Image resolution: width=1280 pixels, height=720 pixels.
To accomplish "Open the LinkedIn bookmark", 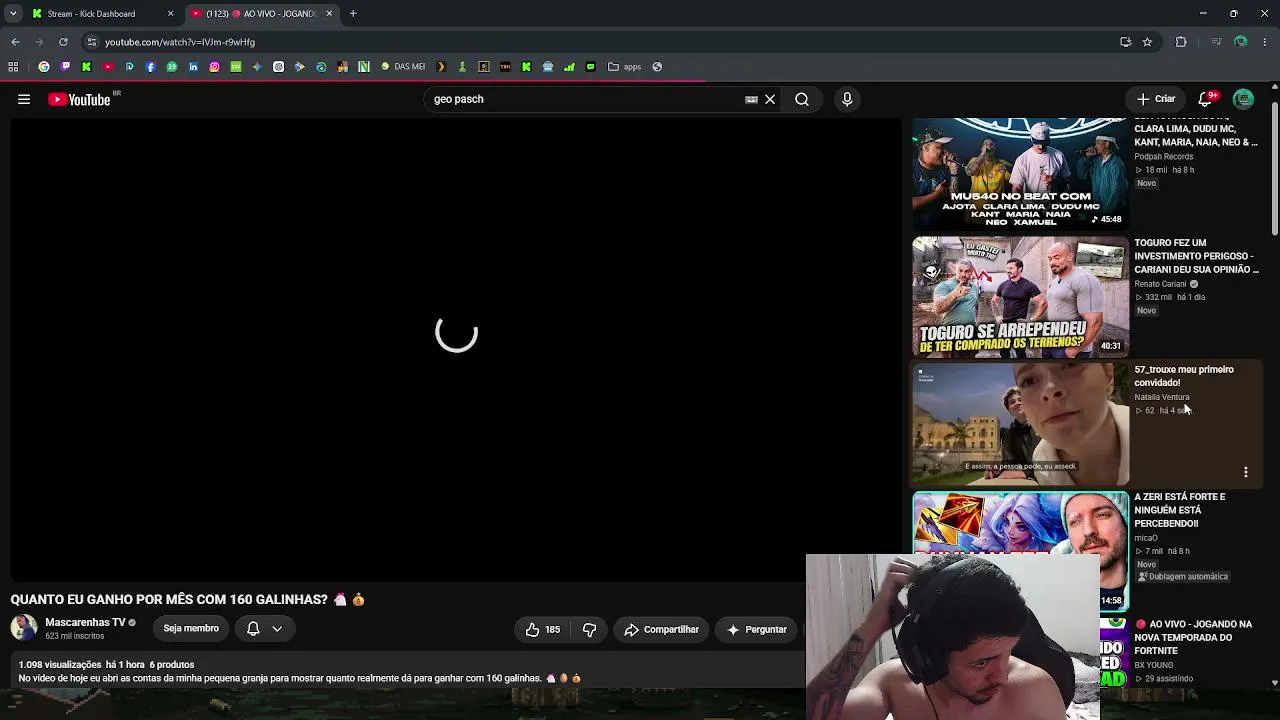I will coord(193,67).
